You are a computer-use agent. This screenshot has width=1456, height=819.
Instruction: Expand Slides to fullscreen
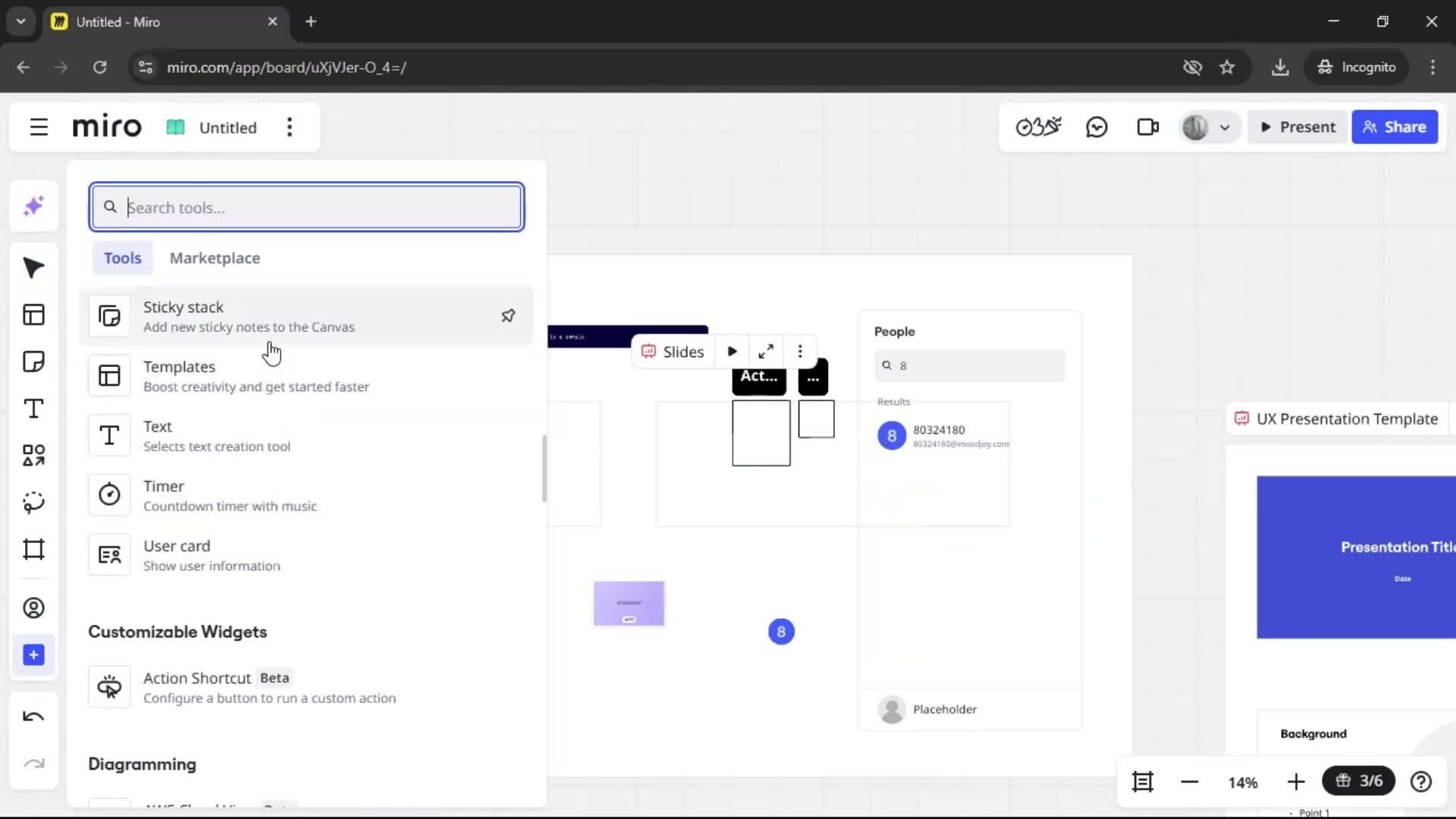tap(766, 351)
